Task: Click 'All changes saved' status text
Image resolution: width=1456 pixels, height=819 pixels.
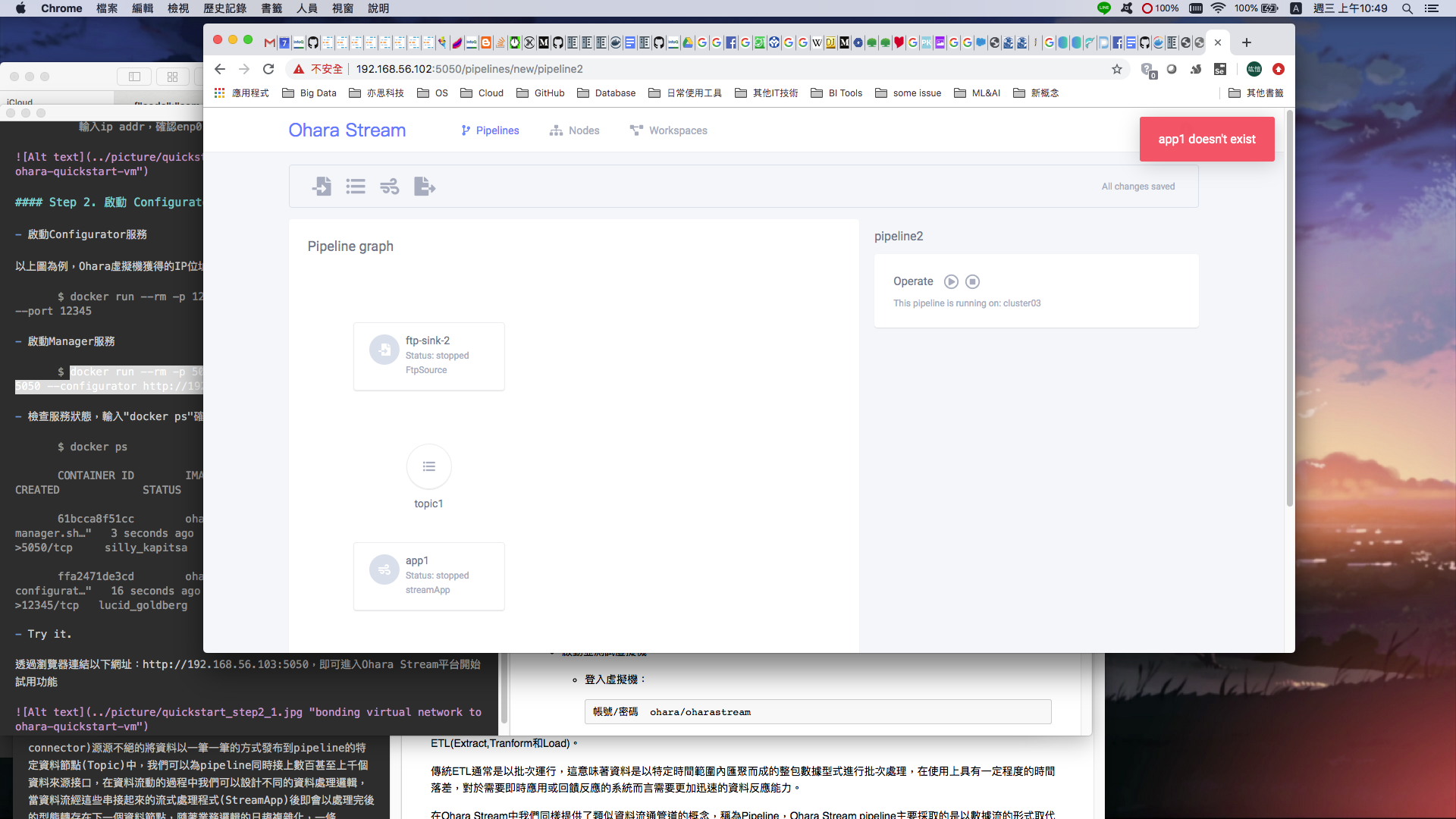Action: click(x=1137, y=187)
